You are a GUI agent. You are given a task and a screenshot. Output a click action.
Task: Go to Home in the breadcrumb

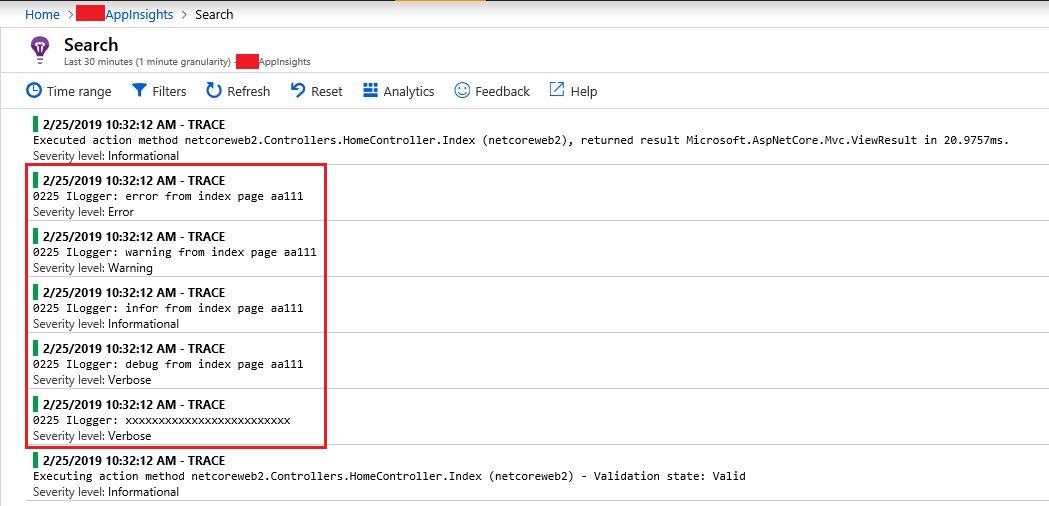coord(42,14)
